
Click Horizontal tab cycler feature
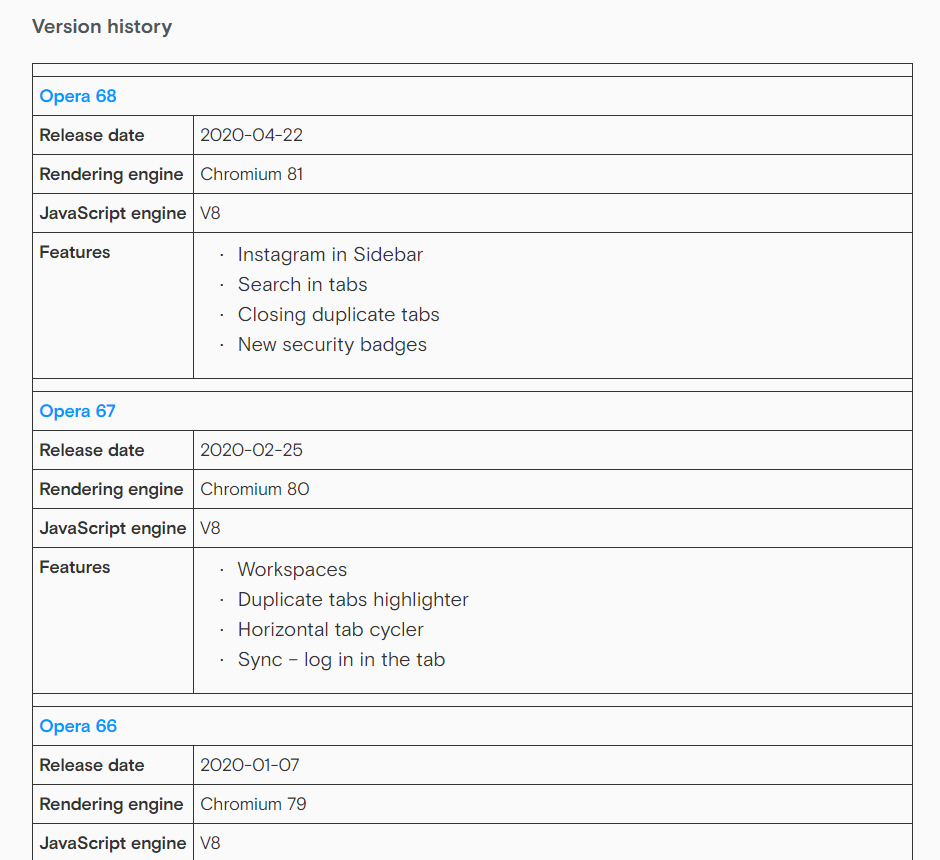pyautogui.click(x=330, y=629)
